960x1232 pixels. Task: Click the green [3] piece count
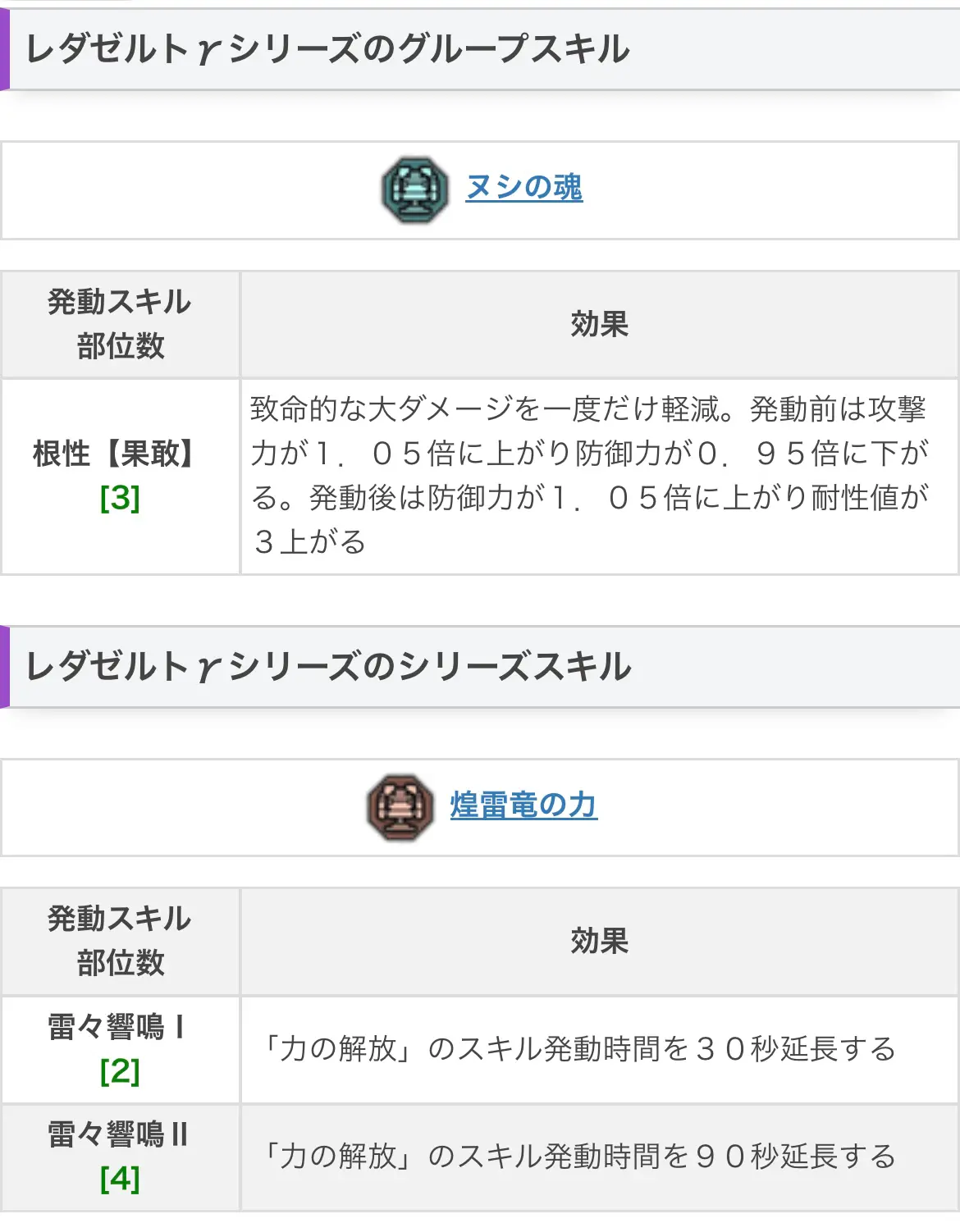[120, 498]
